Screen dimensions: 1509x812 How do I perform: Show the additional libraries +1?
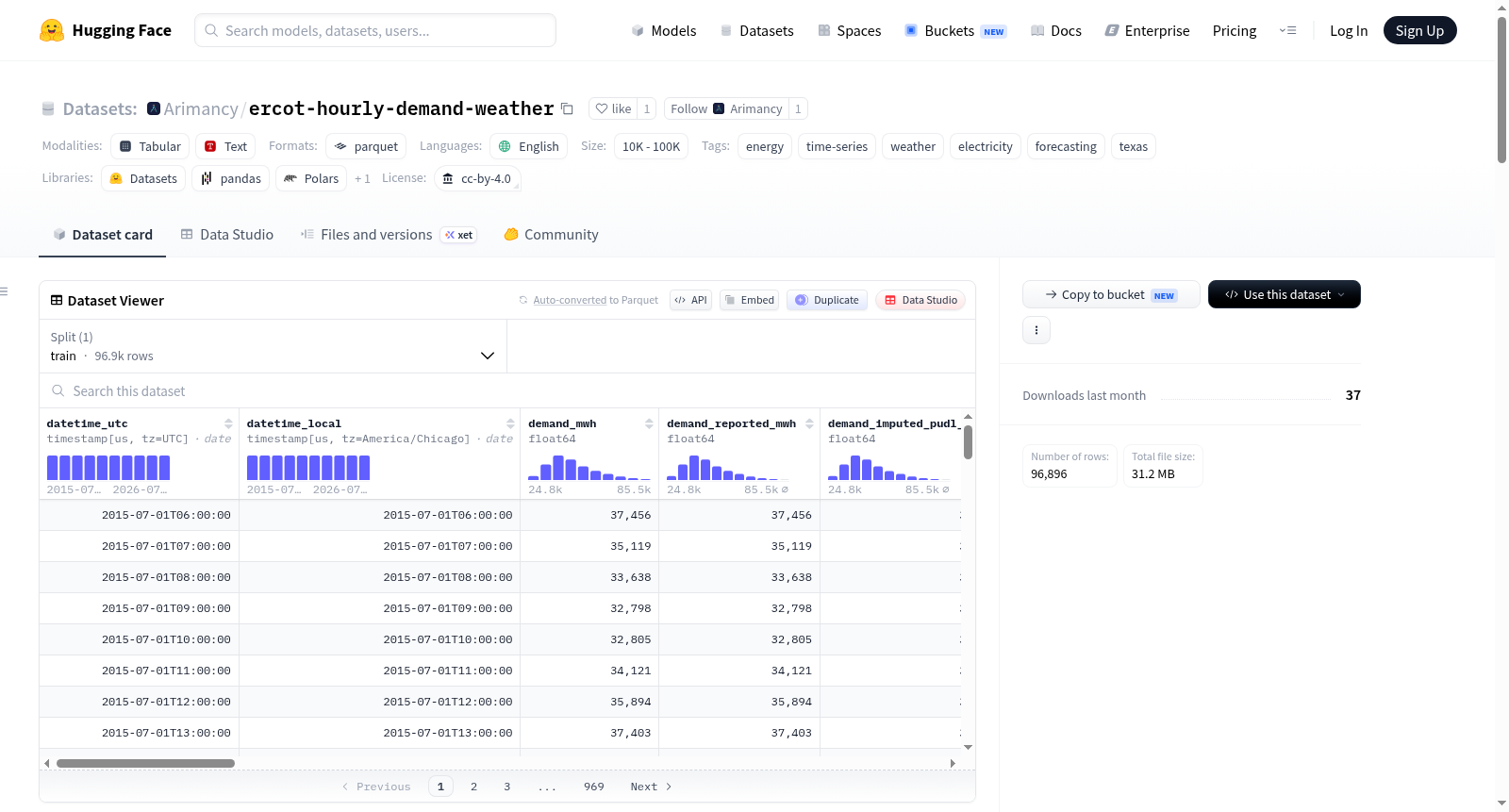coord(362,178)
